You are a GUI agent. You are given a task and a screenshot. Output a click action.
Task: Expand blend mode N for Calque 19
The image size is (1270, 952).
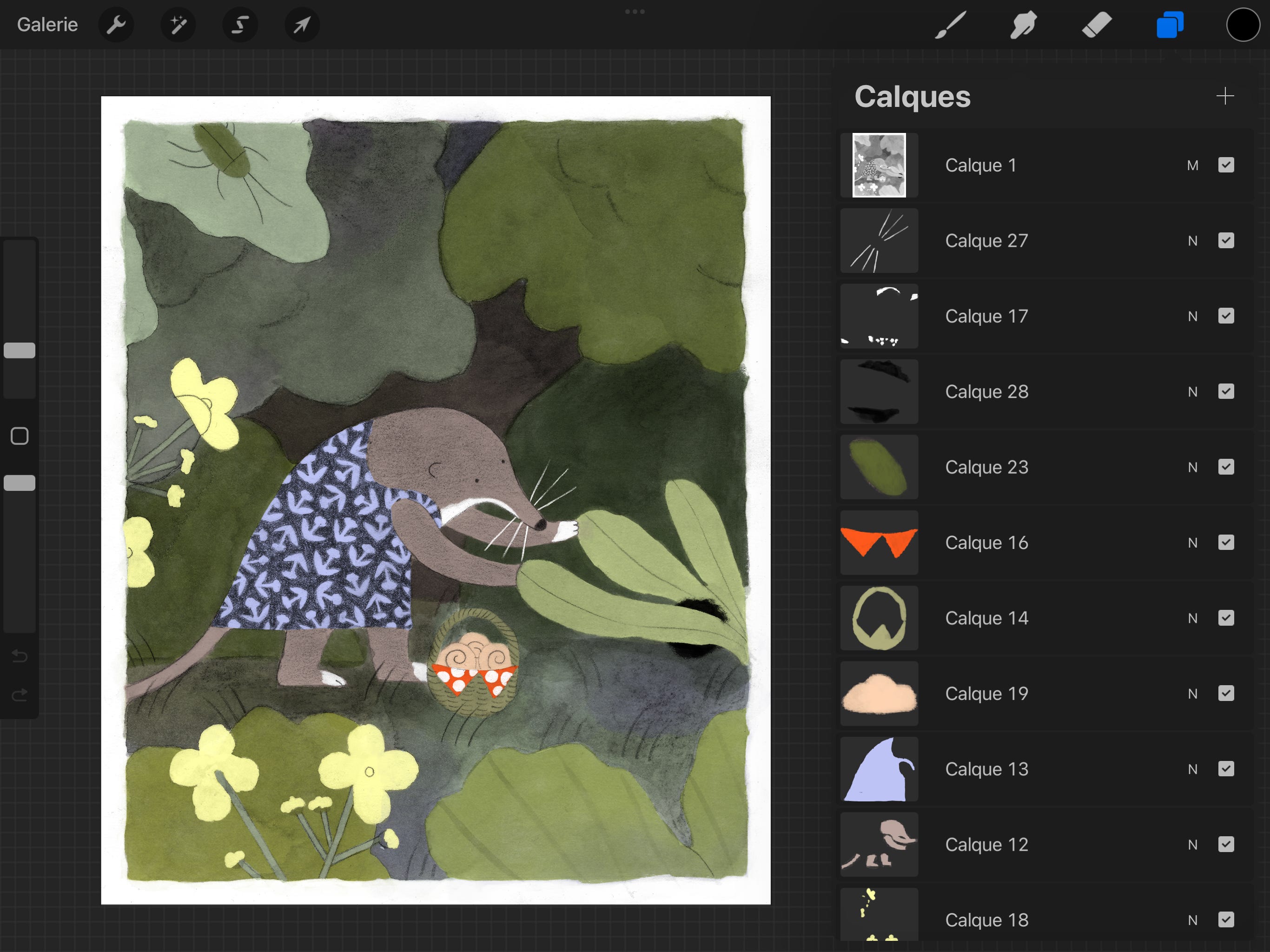[1192, 694]
